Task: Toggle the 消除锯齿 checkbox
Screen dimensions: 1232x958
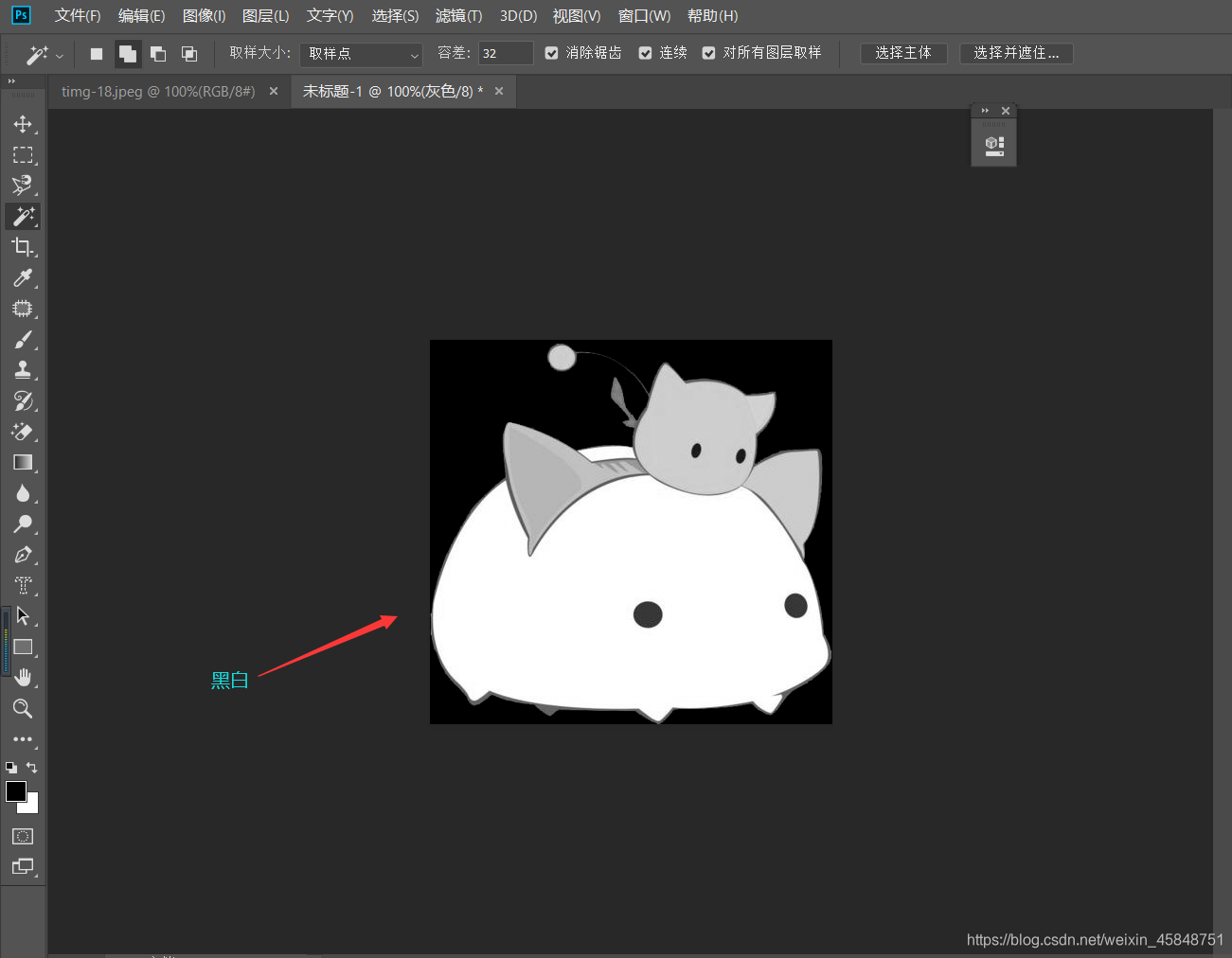Action: pos(552,53)
